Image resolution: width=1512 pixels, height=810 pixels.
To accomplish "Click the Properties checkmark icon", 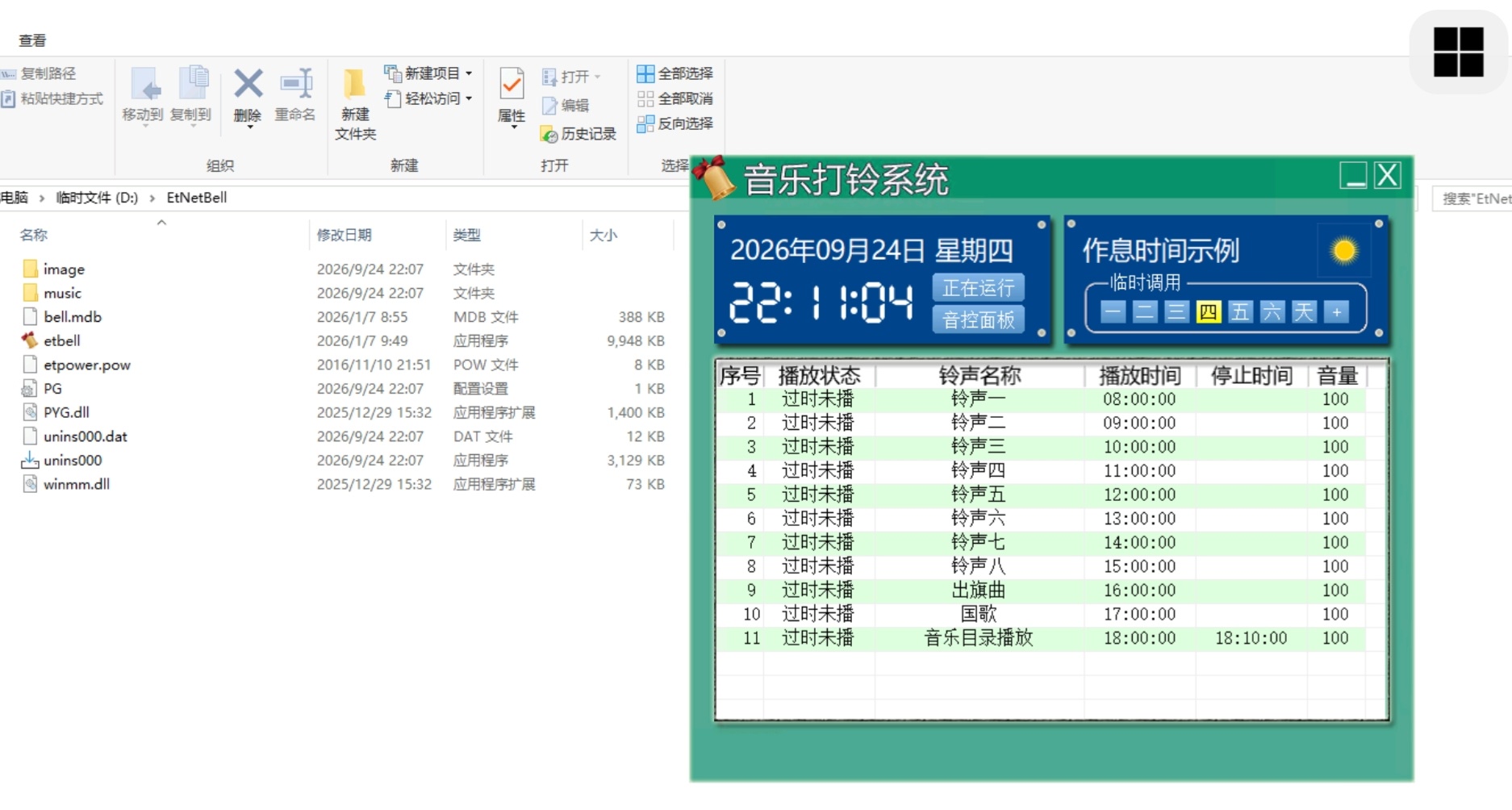I will point(512,84).
